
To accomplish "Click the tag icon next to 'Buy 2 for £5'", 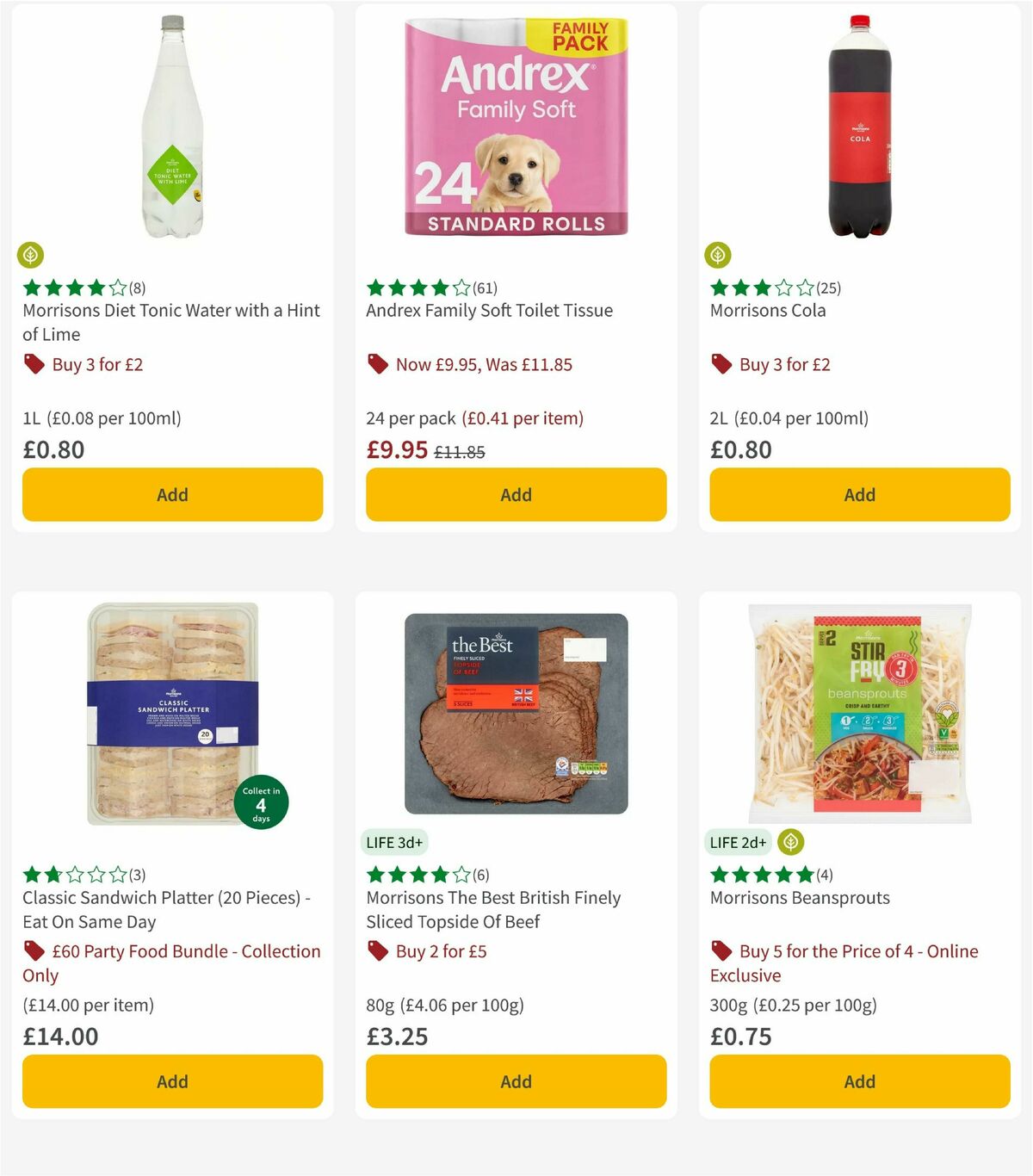I will tap(377, 951).
